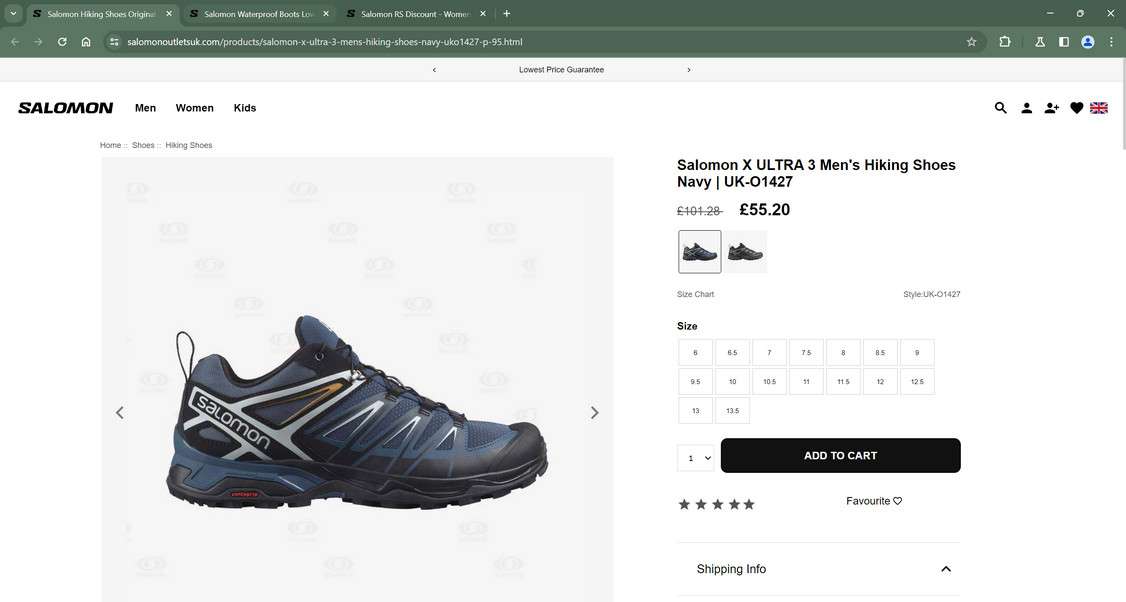Image resolution: width=1126 pixels, height=602 pixels.
Task: Open the browser extensions puzzle icon
Action: (1005, 42)
